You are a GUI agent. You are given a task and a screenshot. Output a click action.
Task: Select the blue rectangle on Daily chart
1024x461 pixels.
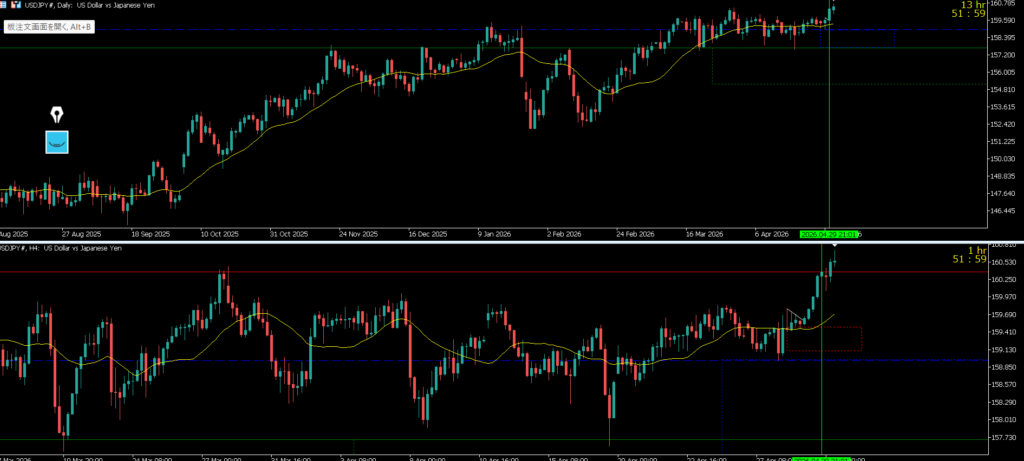[x=893, y=38]
